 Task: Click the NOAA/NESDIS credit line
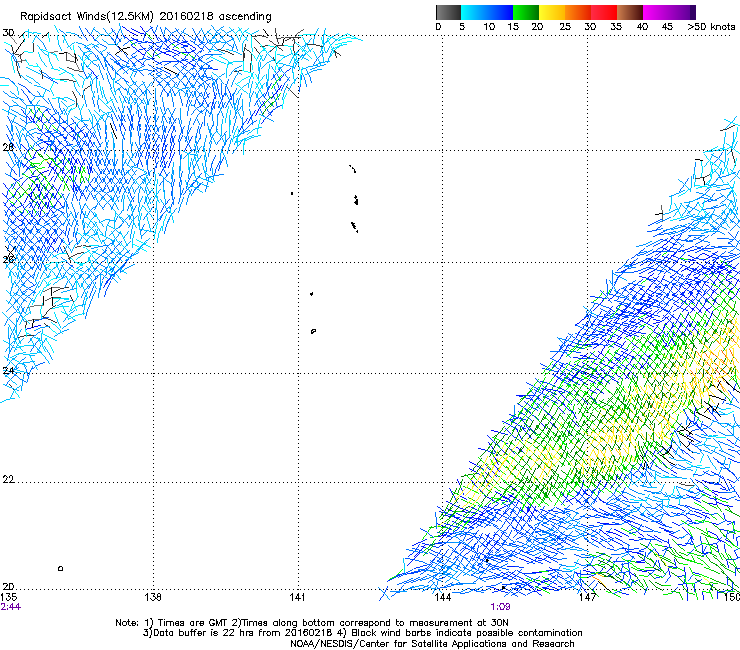point(432,643)
